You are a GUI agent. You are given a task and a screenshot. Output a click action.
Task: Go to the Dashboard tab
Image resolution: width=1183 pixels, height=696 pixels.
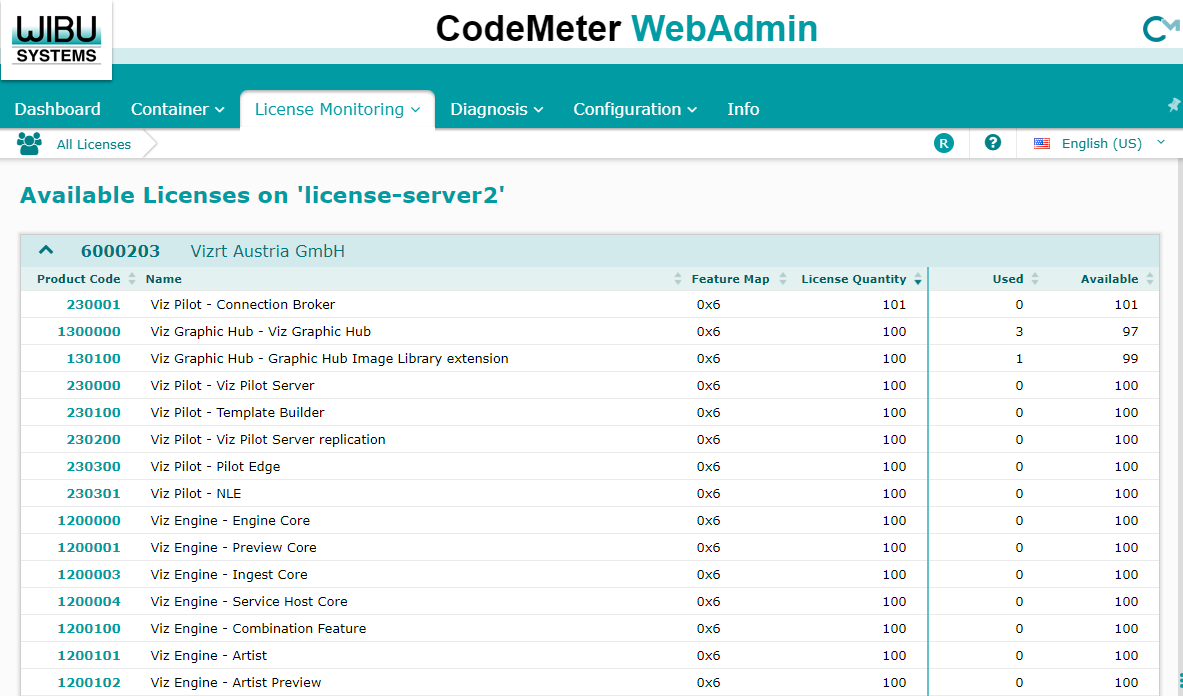point(57,110)
